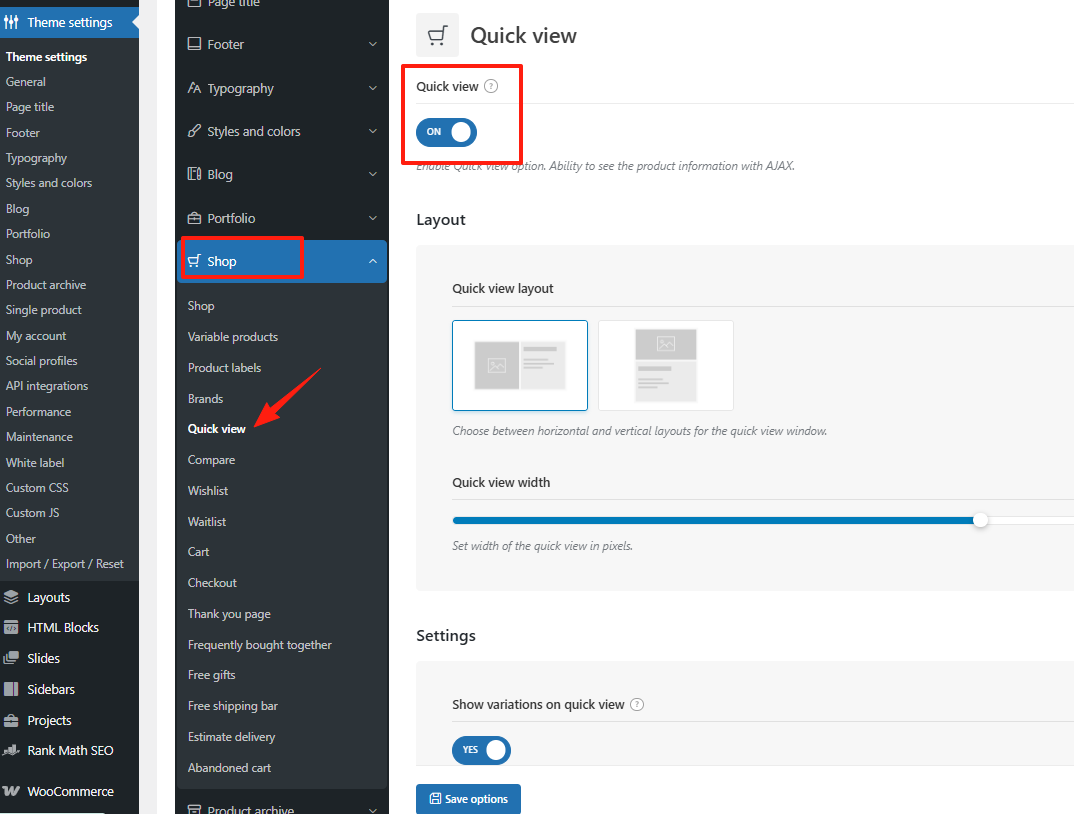The height and width of the screenshot is (814, 1074).
Task: Click the Slides icon
Action: click(x=11, y=658)
